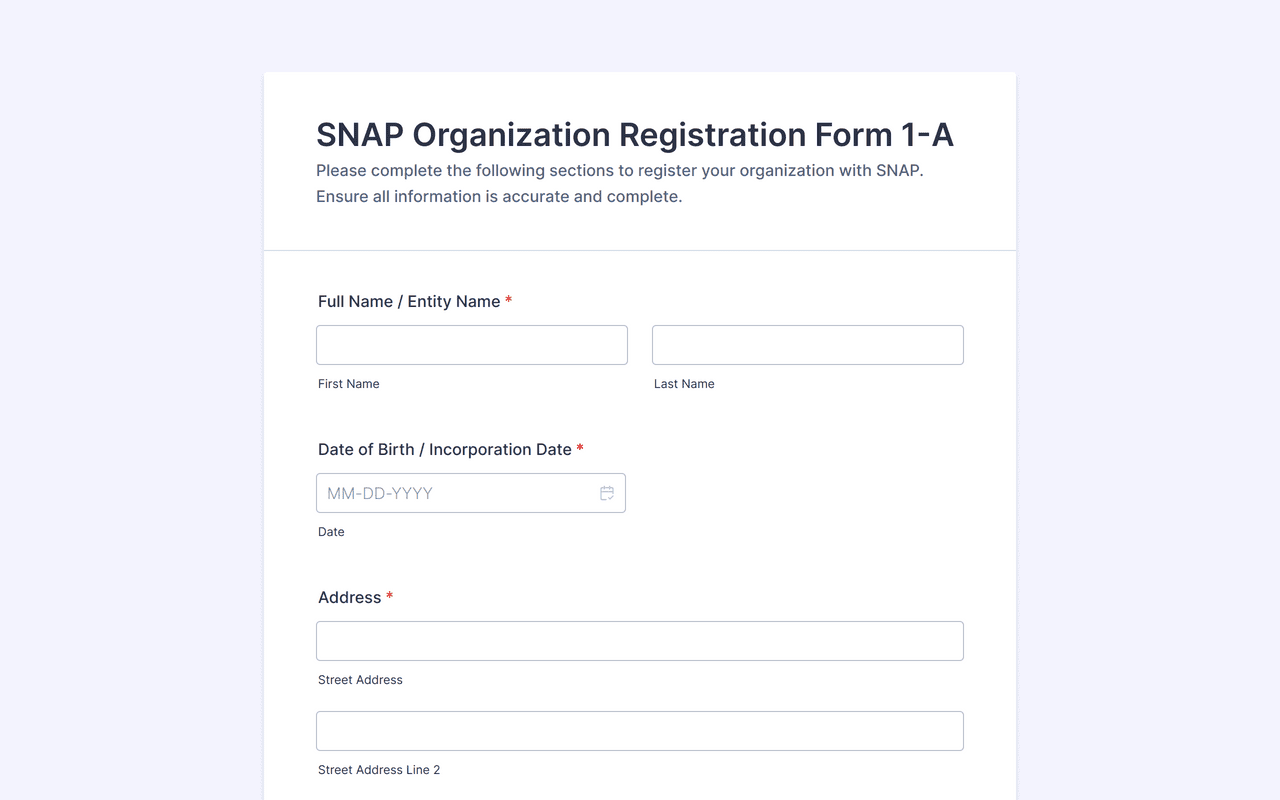Screen dimensions: 1280x800
Task: Click the SNAP Organization Registration Form 1-A heading
Action: [x=635, y=135]
